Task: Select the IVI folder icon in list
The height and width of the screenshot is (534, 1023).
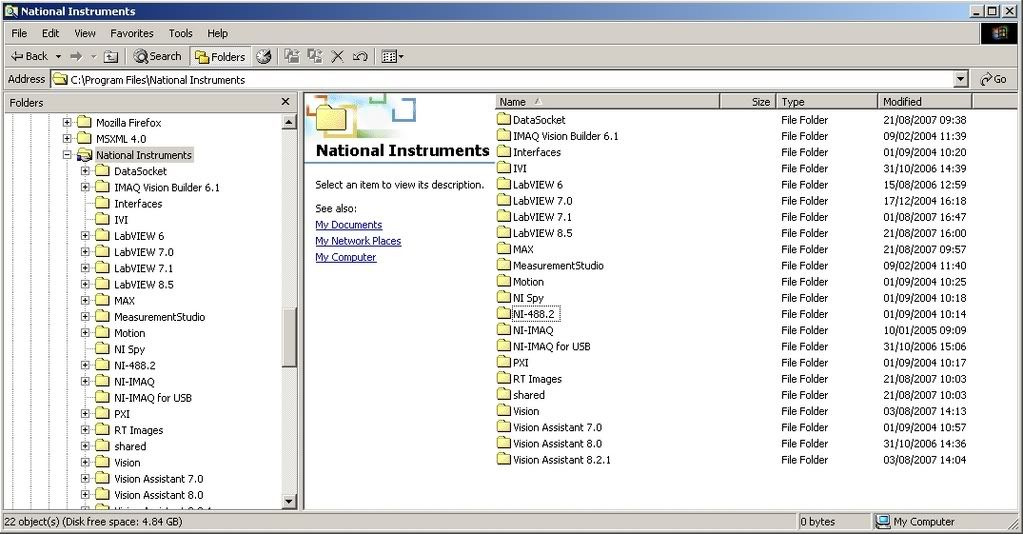Action: (x=503, y=168)
